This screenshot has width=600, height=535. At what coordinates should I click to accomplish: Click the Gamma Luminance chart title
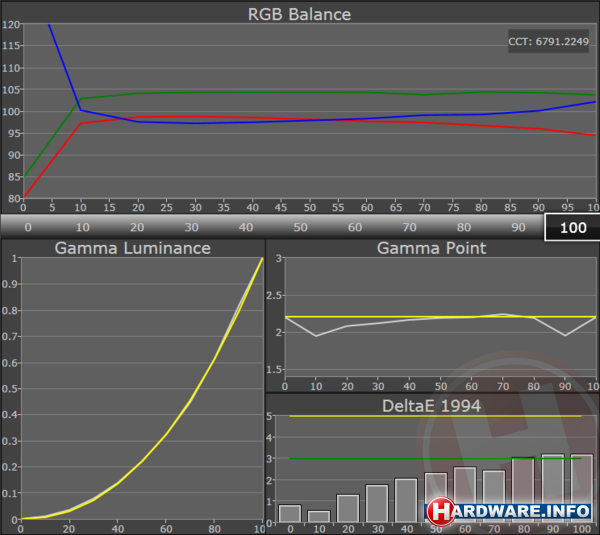coord(132,248)
